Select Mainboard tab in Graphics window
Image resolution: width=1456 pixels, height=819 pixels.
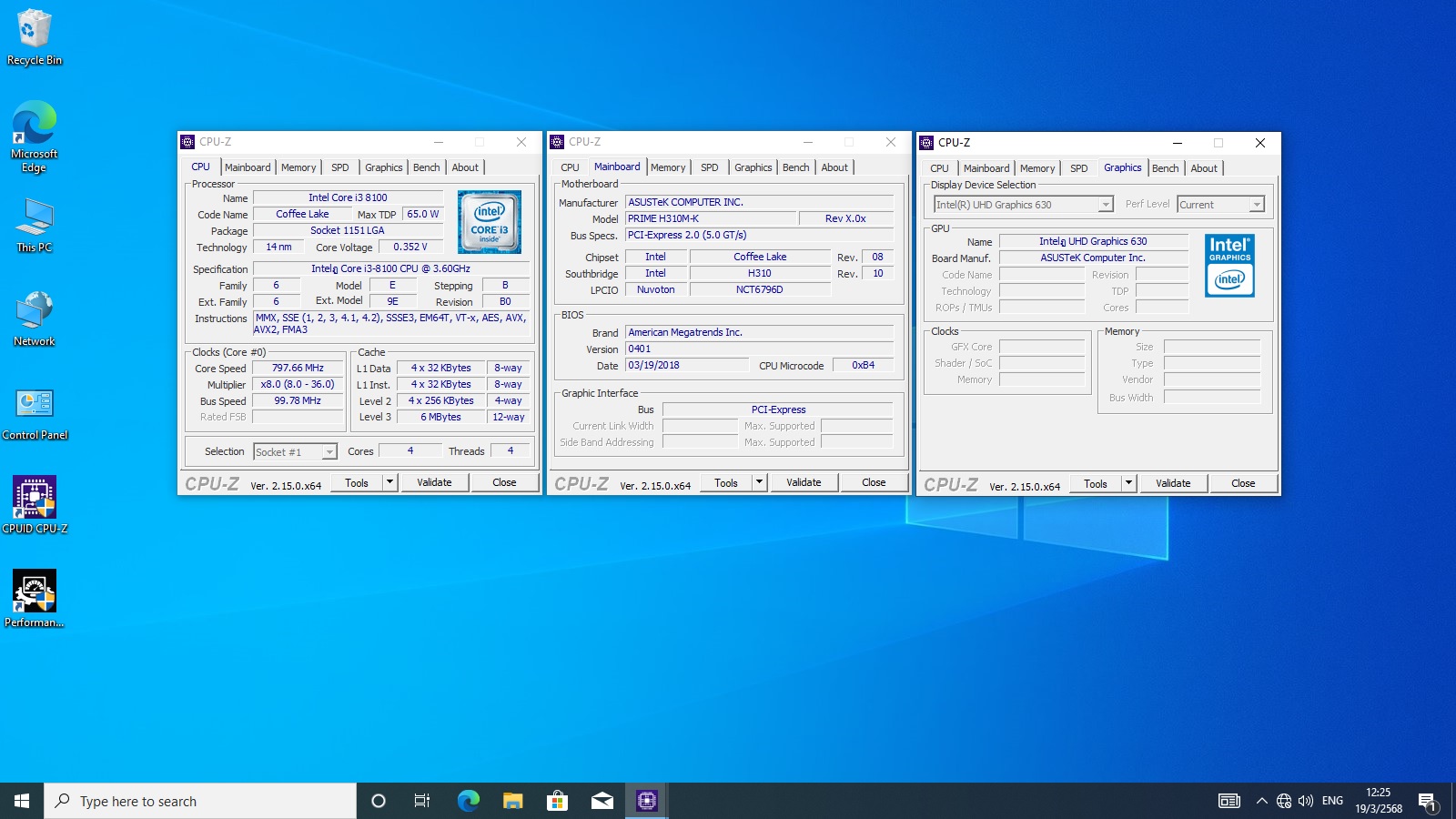[x=986, y=168]
